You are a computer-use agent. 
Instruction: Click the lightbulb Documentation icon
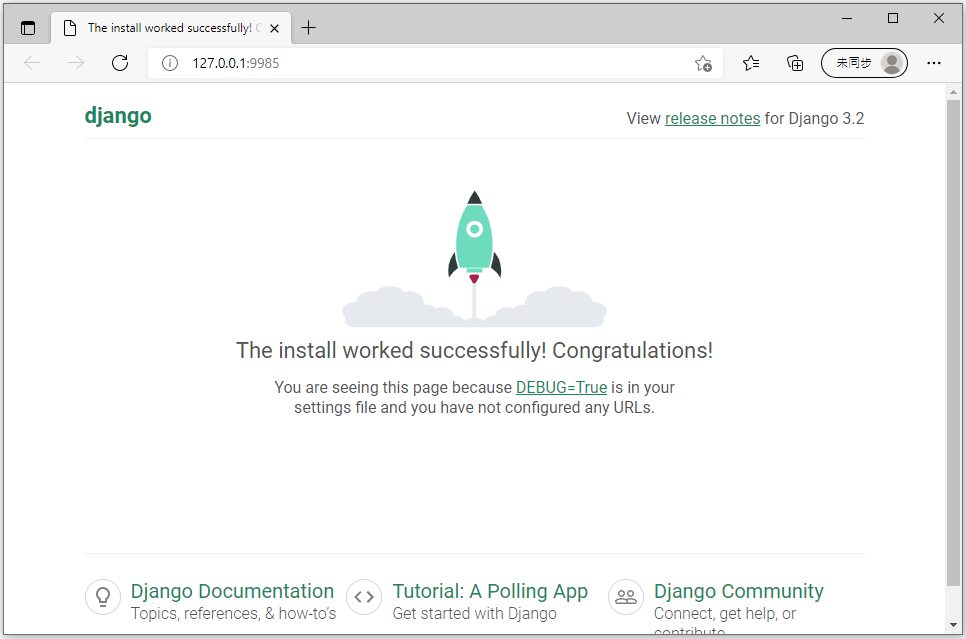103,597
